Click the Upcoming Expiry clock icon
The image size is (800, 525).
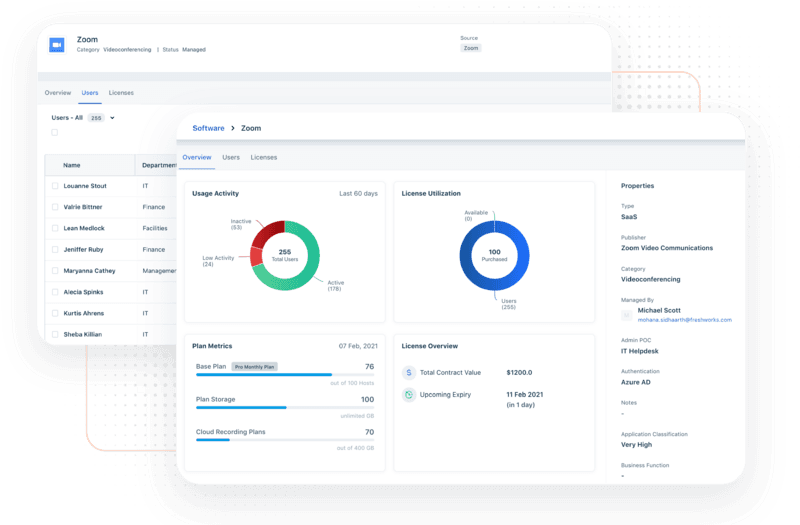(409, 394)
